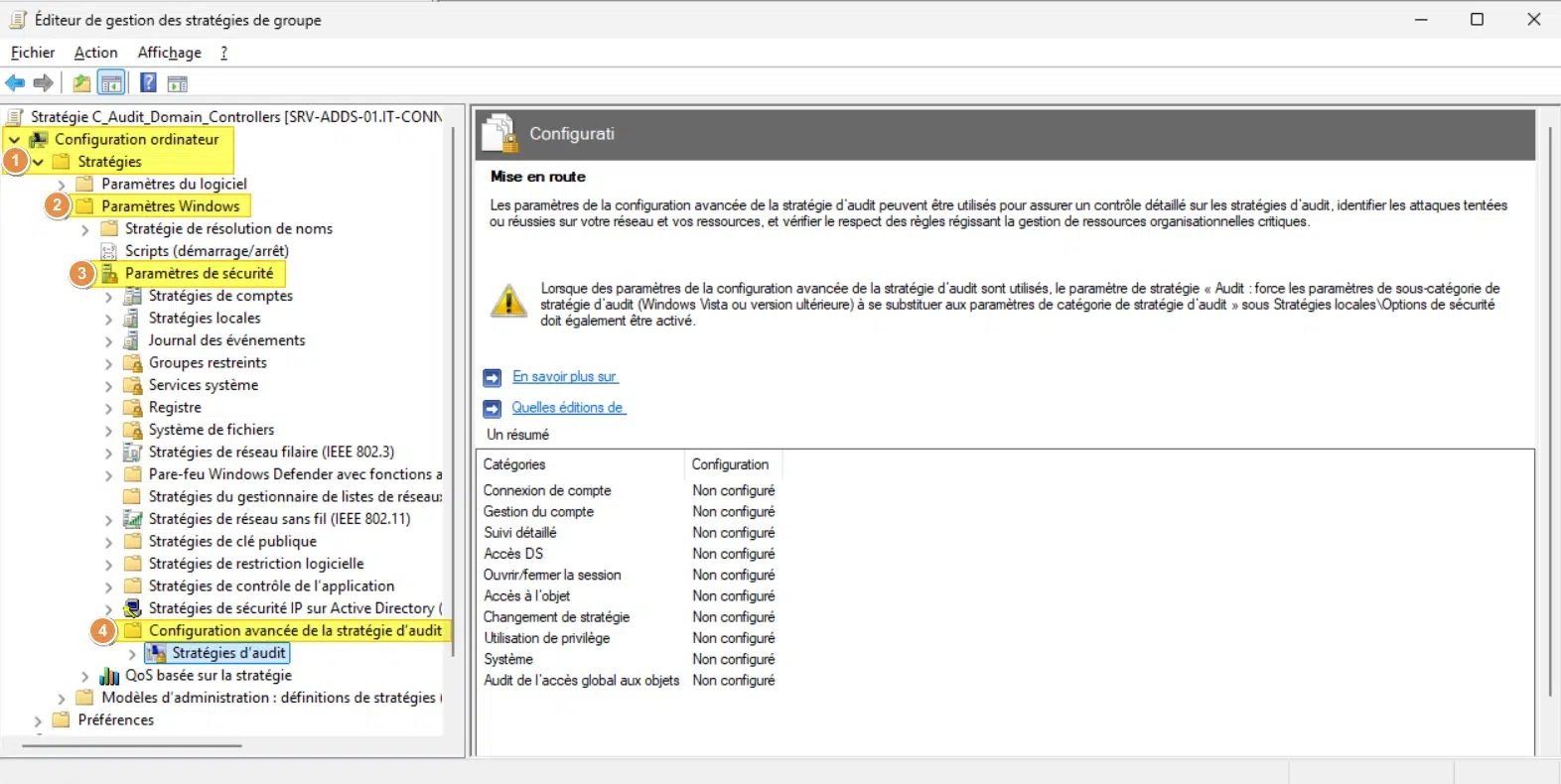Open the 'Quelles éditions de' link
1561x784 pixels.
567,408
